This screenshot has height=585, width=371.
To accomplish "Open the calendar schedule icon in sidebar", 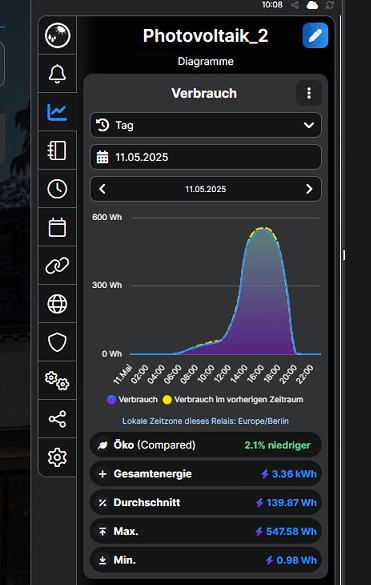I will coord(57,227).
